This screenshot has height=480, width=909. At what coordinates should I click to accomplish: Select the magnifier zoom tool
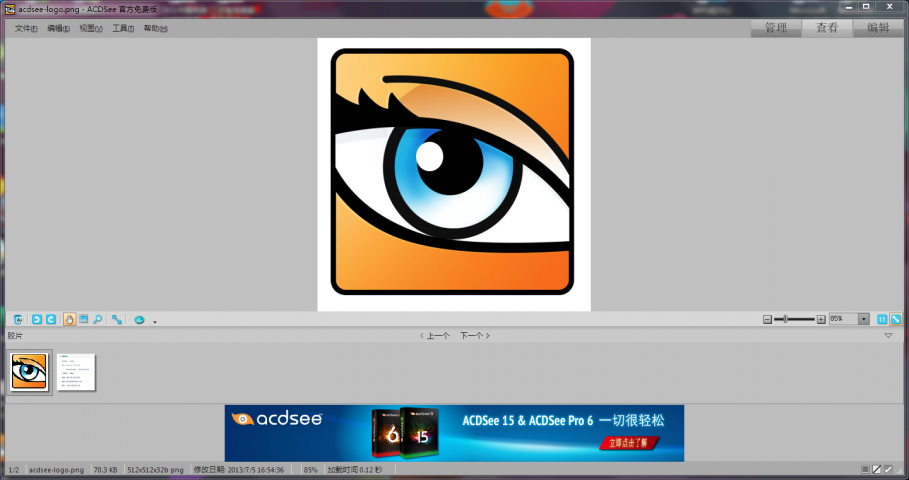pos(97,319)
